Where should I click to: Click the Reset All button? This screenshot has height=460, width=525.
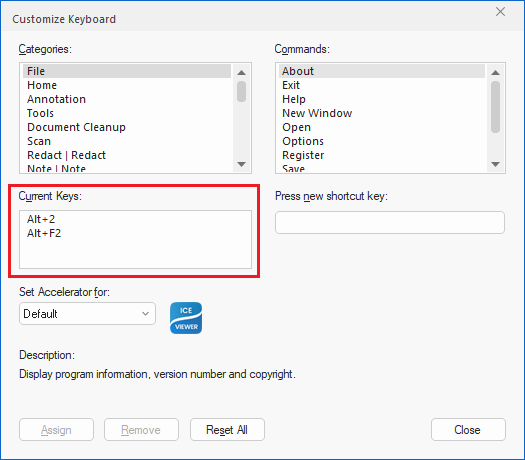coord(227,430)
